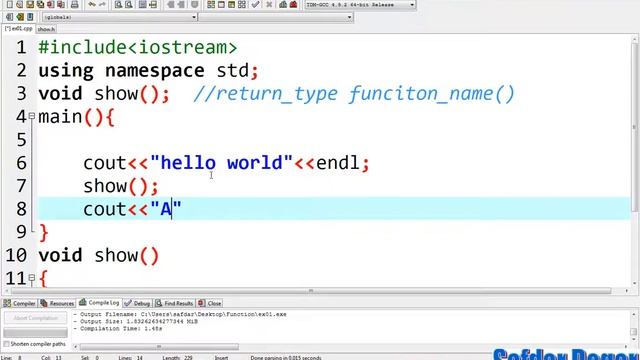Click the Rebuild All icon

[x=242, y=4]
